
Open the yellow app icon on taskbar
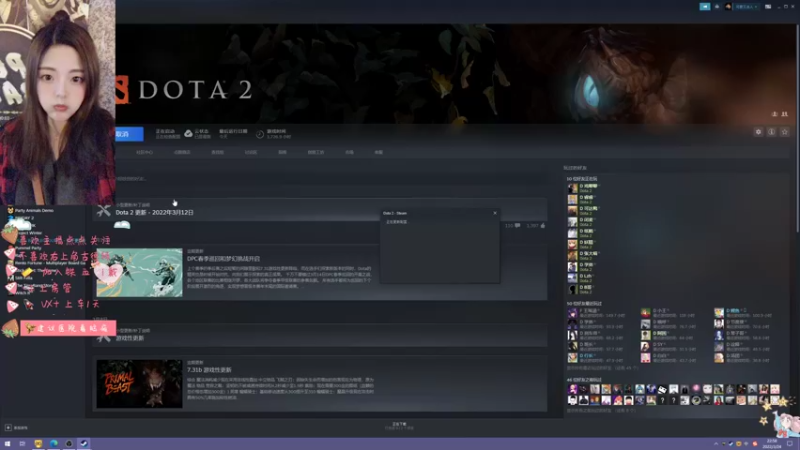[x=38, y=444]
